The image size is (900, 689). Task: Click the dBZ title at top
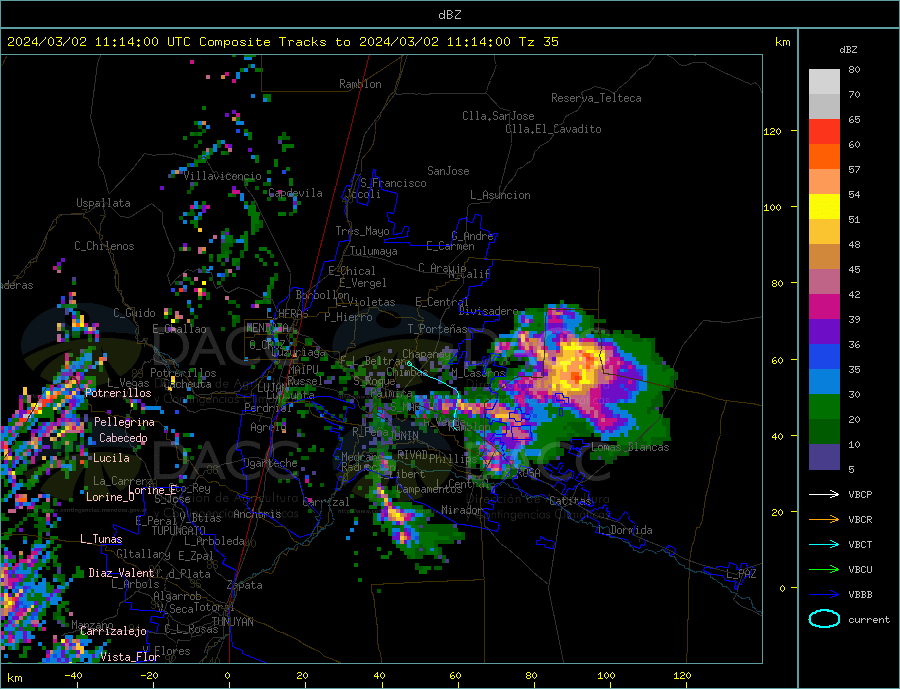[x=449, y=15]
